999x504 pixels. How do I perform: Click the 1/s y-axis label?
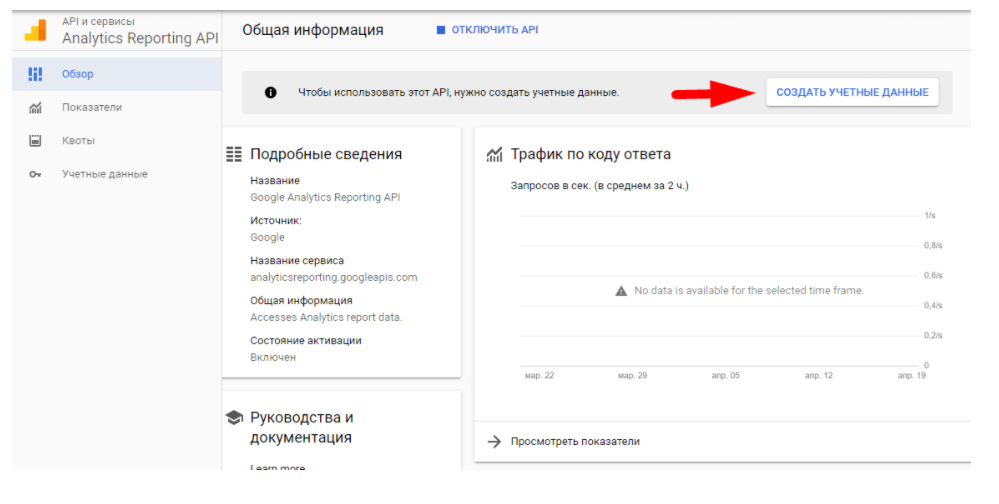coord(930,216)
